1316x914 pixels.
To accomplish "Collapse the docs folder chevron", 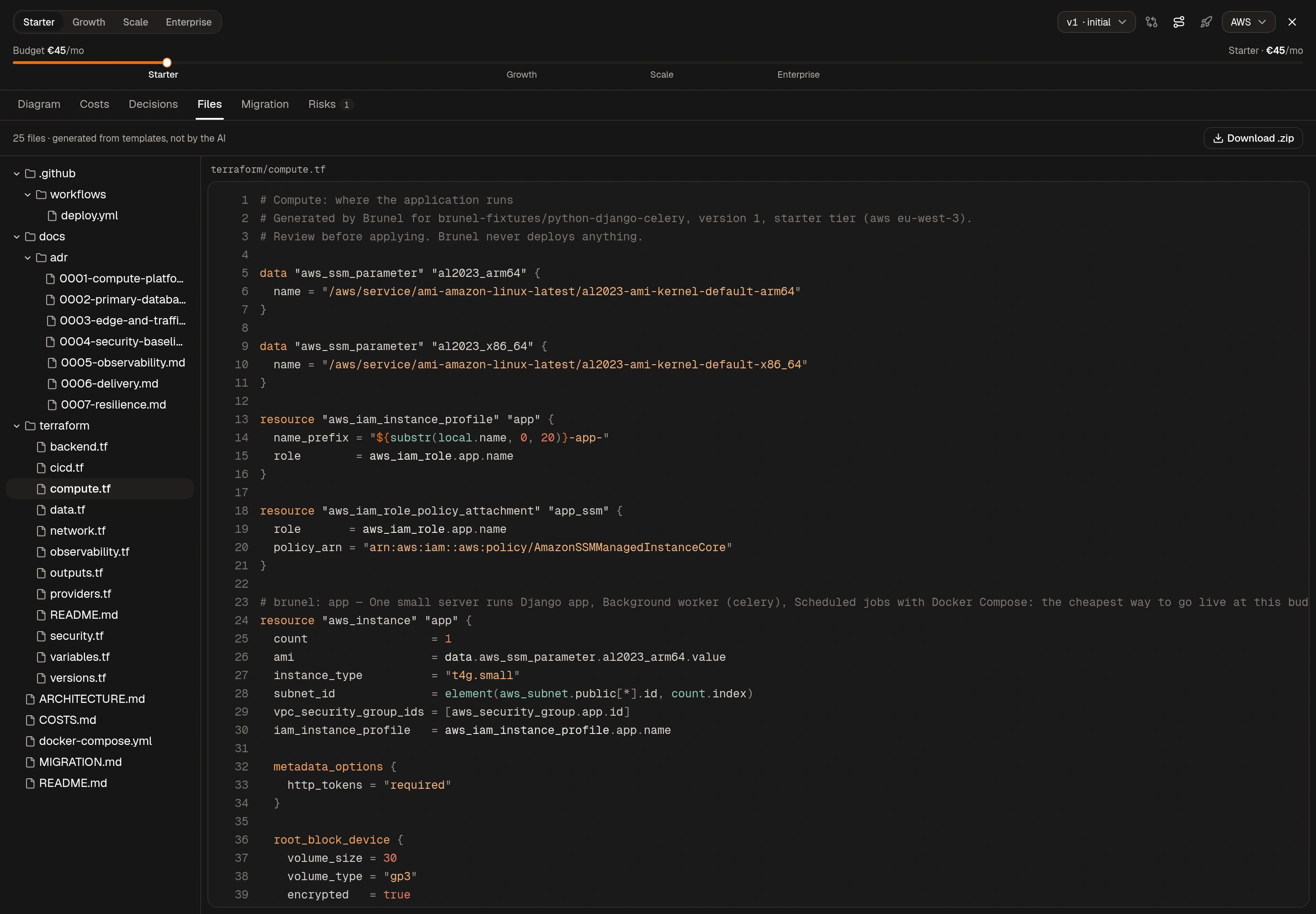I will click(x=16, y=237).
